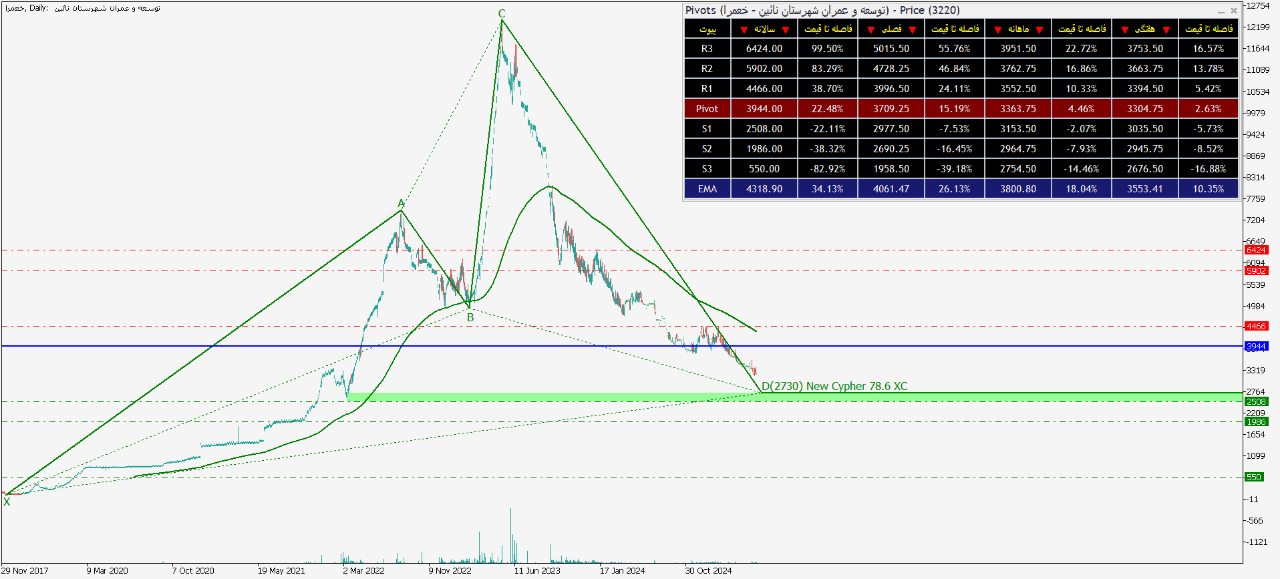This screenshot has width=1280, height=579.
Task: Select the X point label at the pattern start
Action: 7,502
